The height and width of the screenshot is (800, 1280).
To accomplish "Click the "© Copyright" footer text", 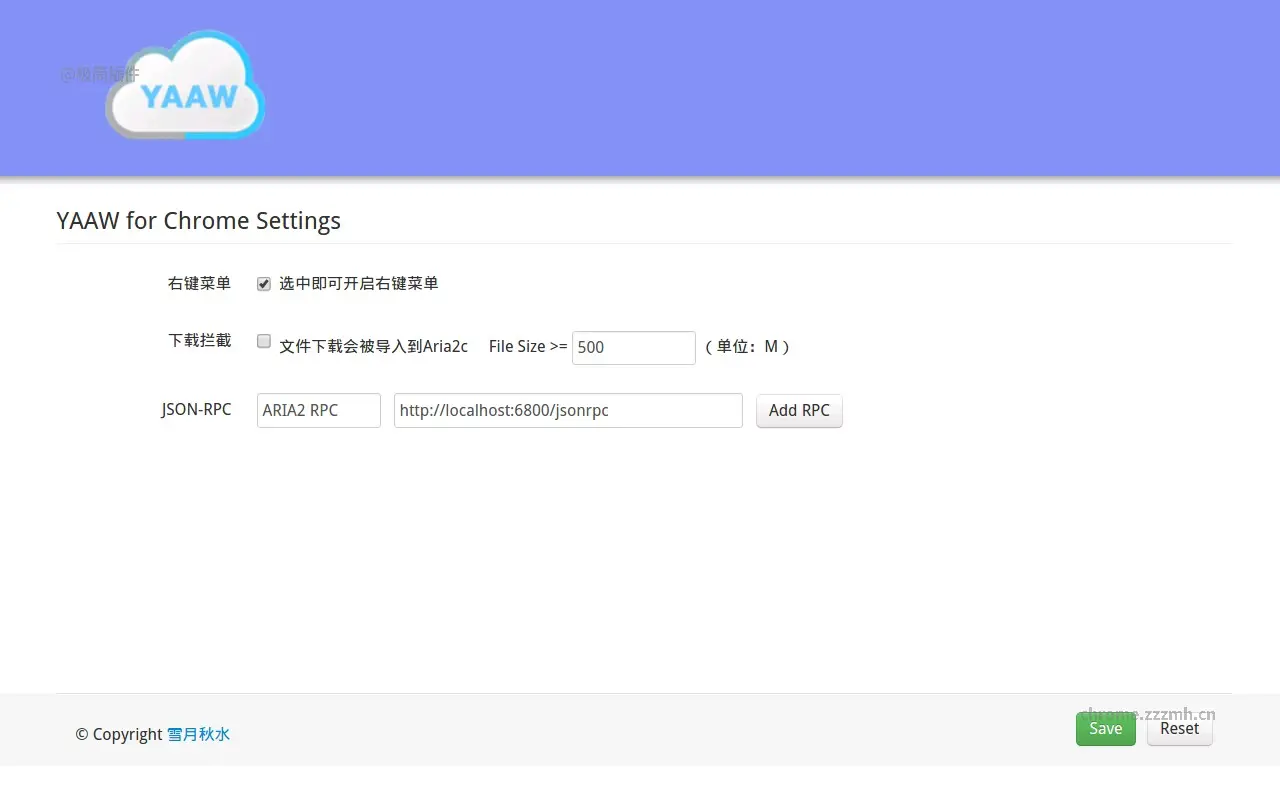I will click(118, 734).
